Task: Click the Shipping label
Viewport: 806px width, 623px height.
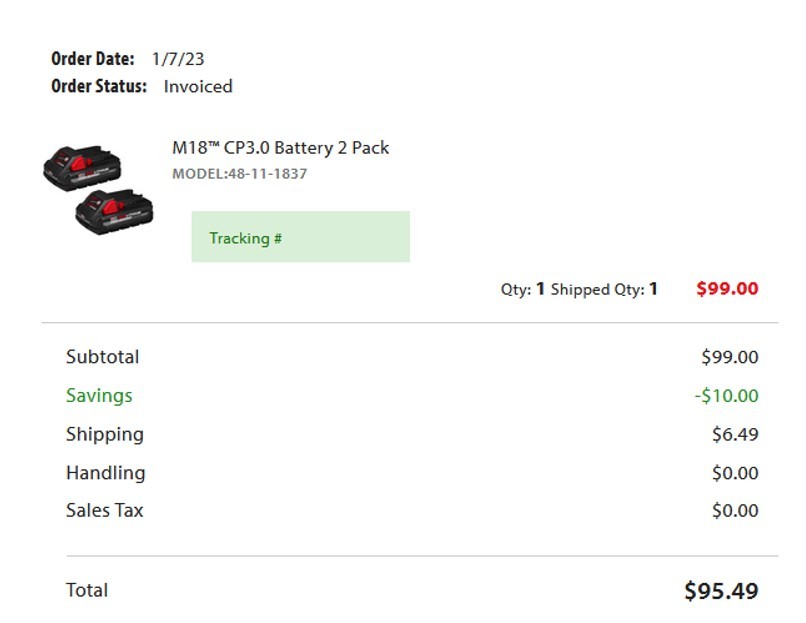Action: 105,434
